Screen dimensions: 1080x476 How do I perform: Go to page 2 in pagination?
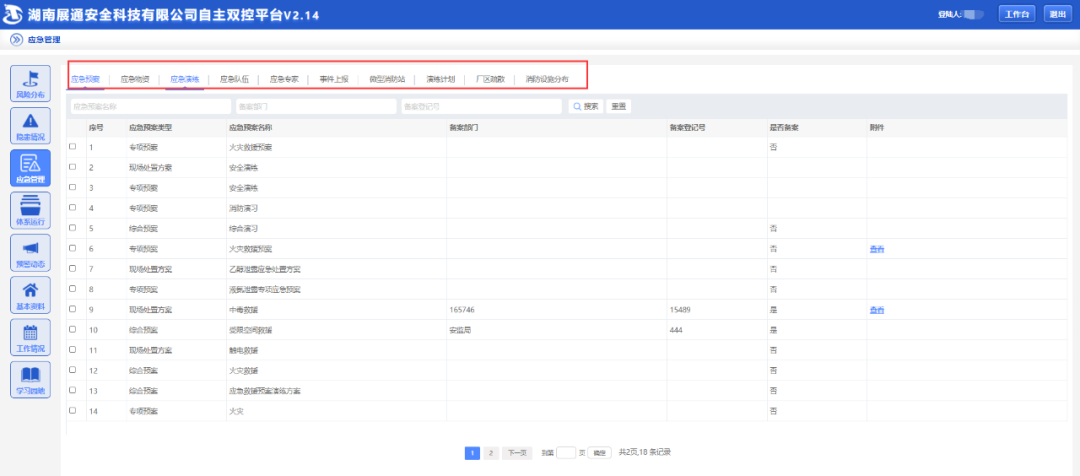[490, 453]
